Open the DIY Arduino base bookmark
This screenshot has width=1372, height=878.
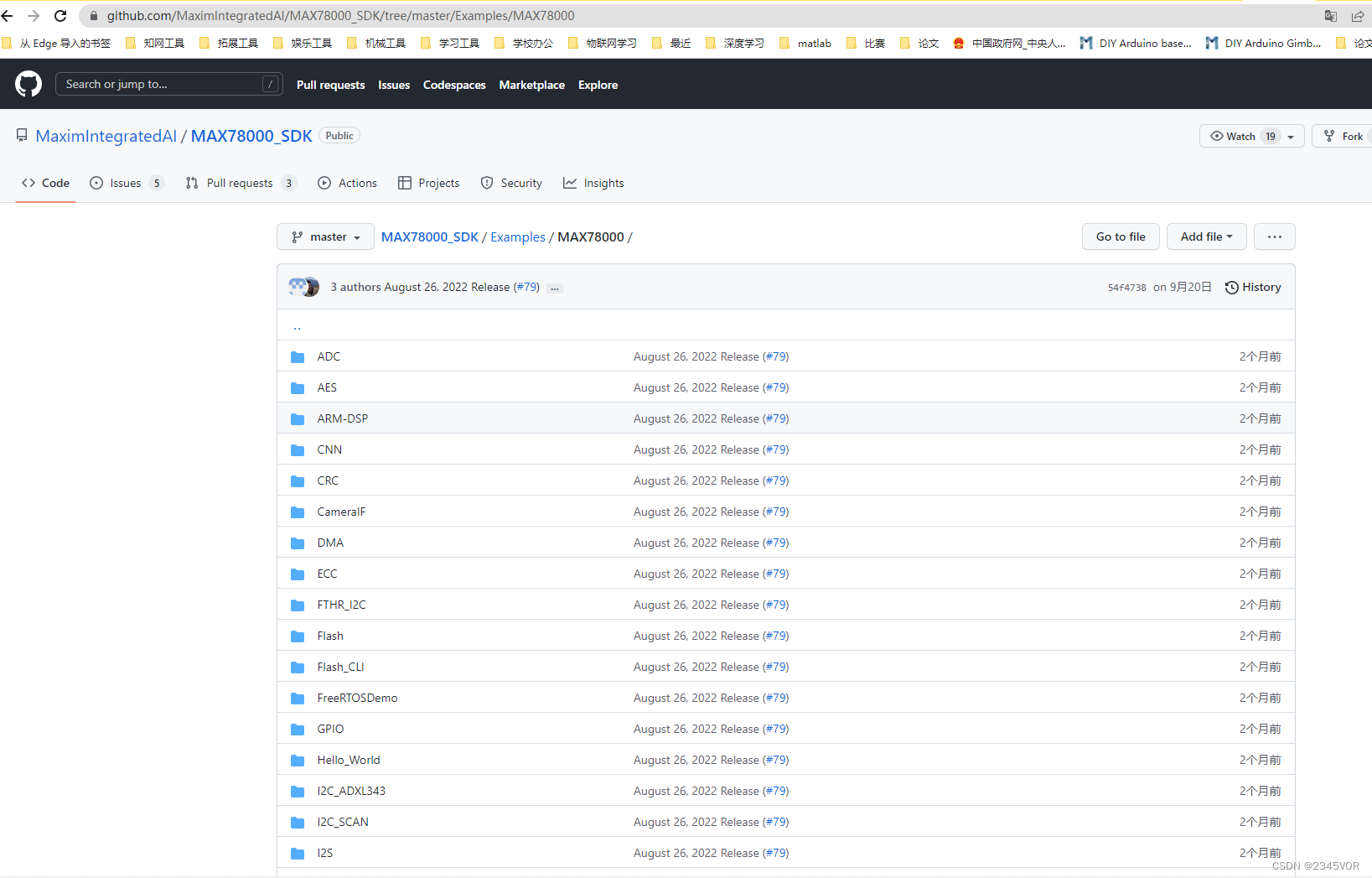click(x=1136, y=43)
